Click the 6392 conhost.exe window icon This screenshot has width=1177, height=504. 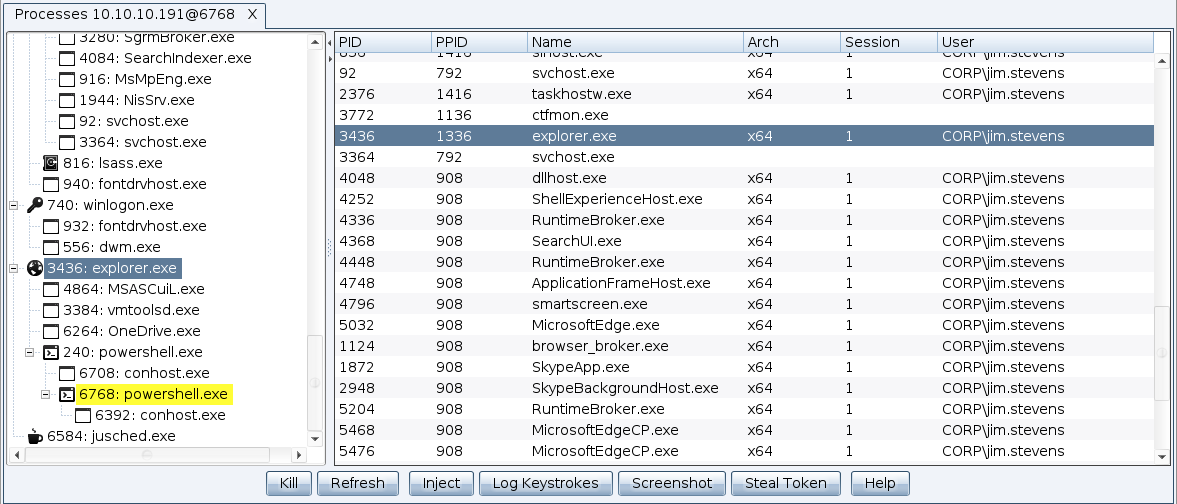point(83,415)
